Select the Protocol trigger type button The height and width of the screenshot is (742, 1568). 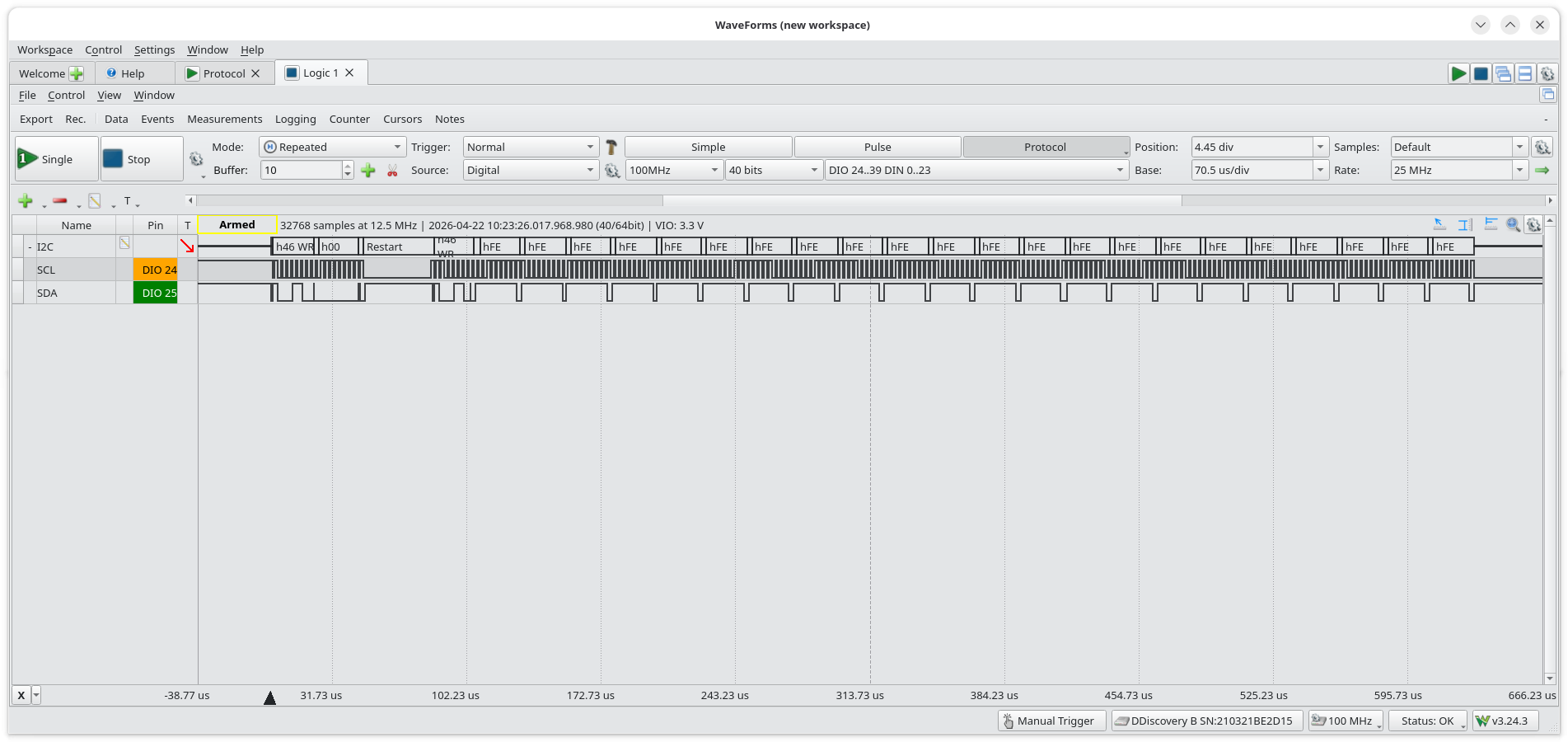tap(1045, 147)
